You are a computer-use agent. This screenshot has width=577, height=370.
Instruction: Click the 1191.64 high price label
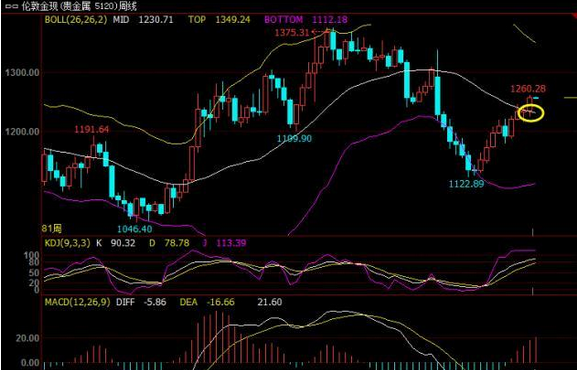(92, 130)
